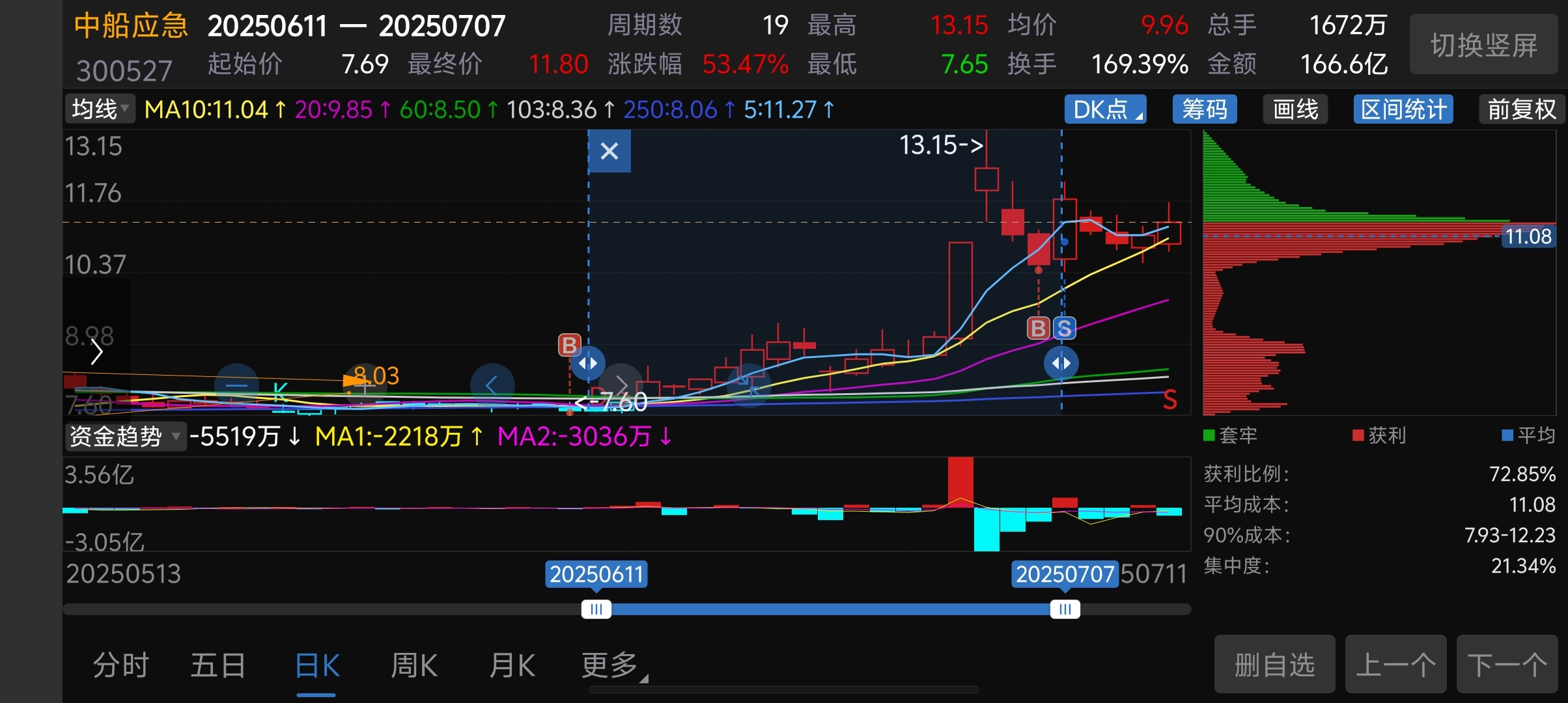Click the right range drag handle on chart
The image size is (1568, 703).
pyautogui.click(x=1061, y=363)
